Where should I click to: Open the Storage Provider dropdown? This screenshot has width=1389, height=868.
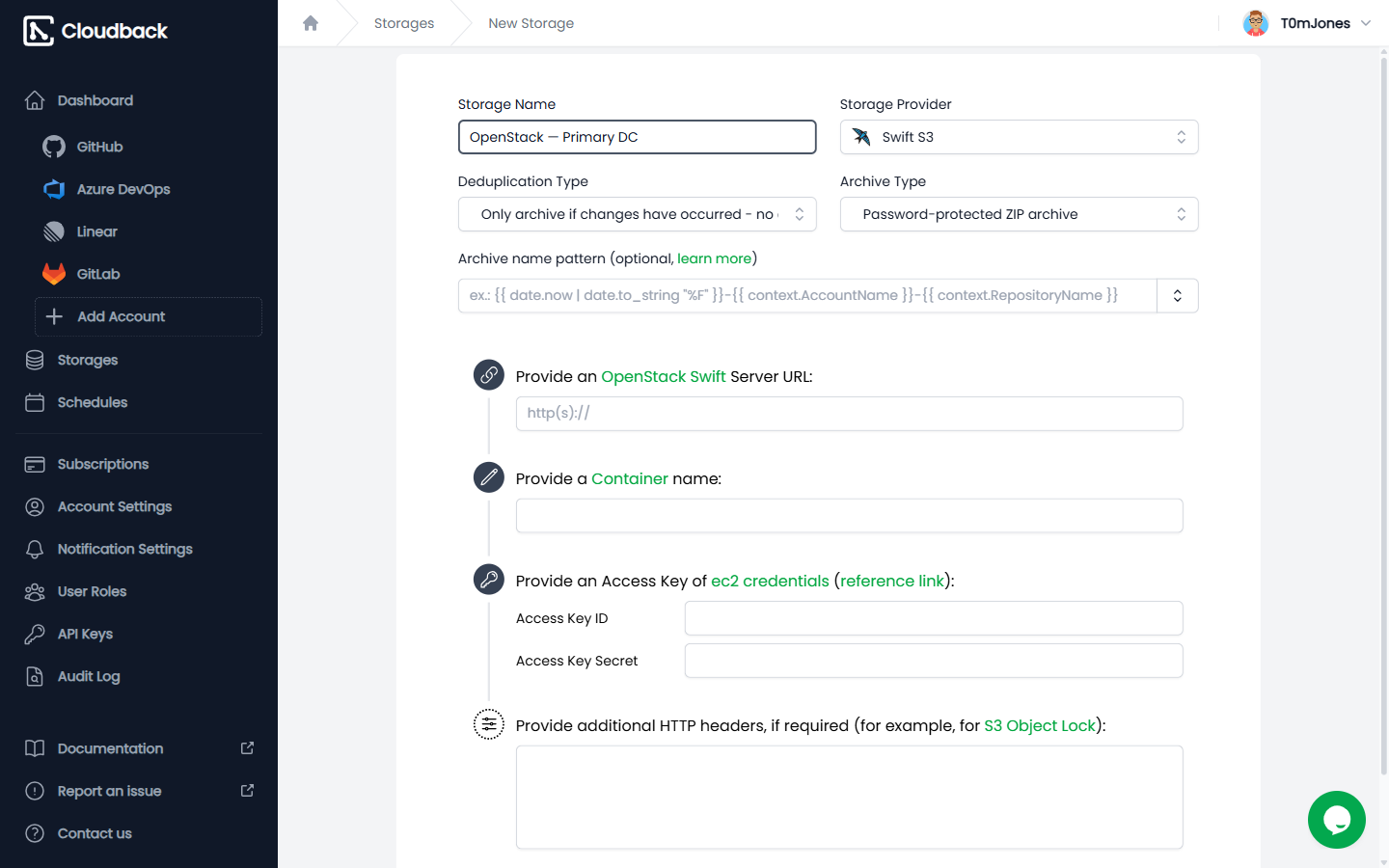(1020, 137)
